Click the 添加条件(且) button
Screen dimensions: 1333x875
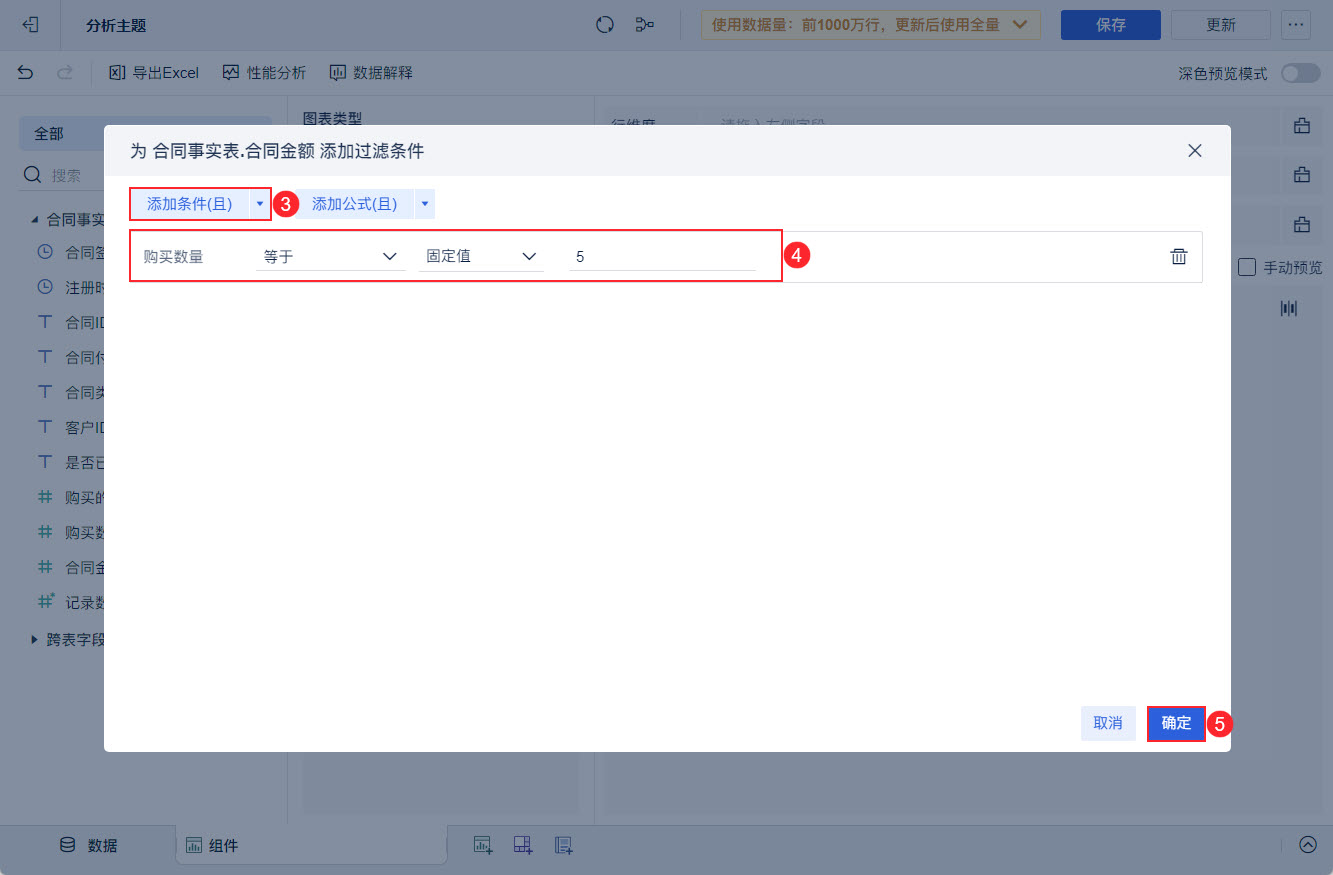pos(190,204)
